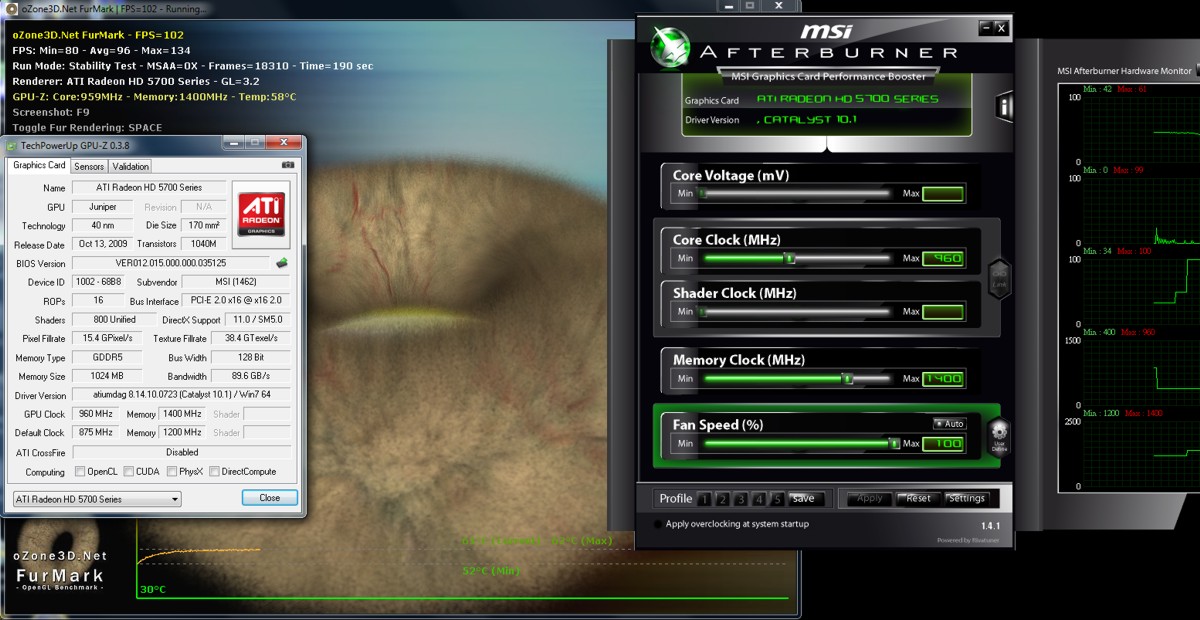
Task: Click the Shader Clock slider handle
Action: (703, 312)
